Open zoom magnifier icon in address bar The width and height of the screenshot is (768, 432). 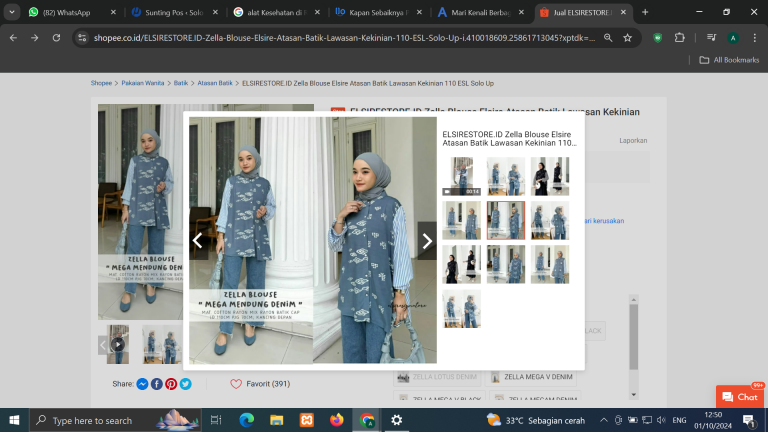(608, 38)
